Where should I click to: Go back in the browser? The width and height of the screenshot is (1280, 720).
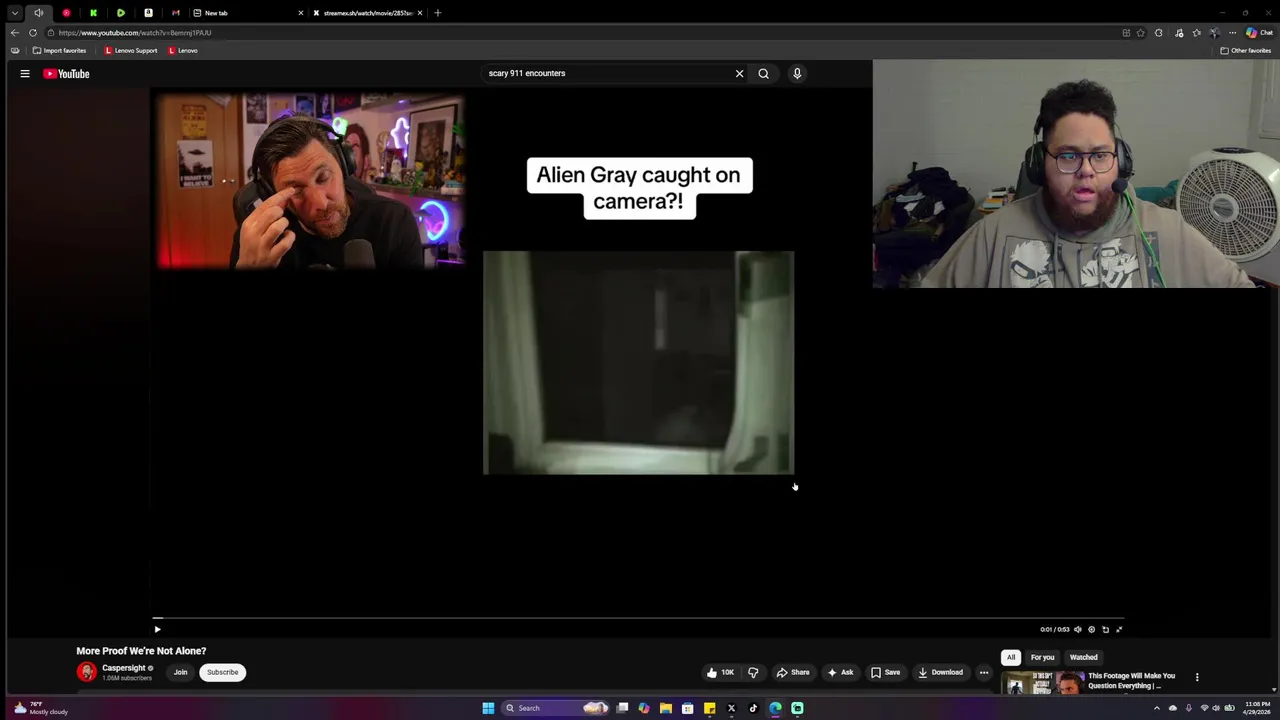(x=14, y=32)
